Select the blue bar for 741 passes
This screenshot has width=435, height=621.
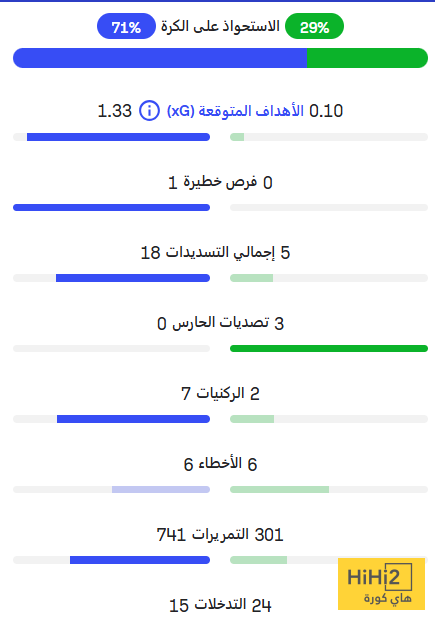pyautogui.click(x=140, y=560)
